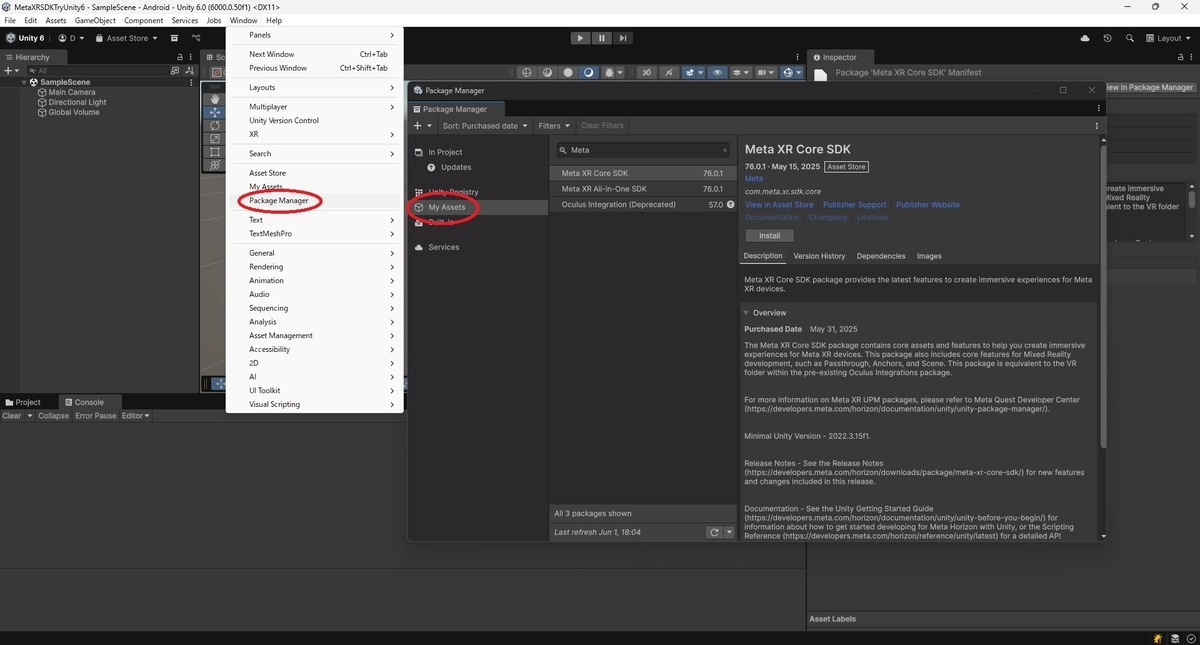Open Unity Search with the magnifier icon

1130,37
